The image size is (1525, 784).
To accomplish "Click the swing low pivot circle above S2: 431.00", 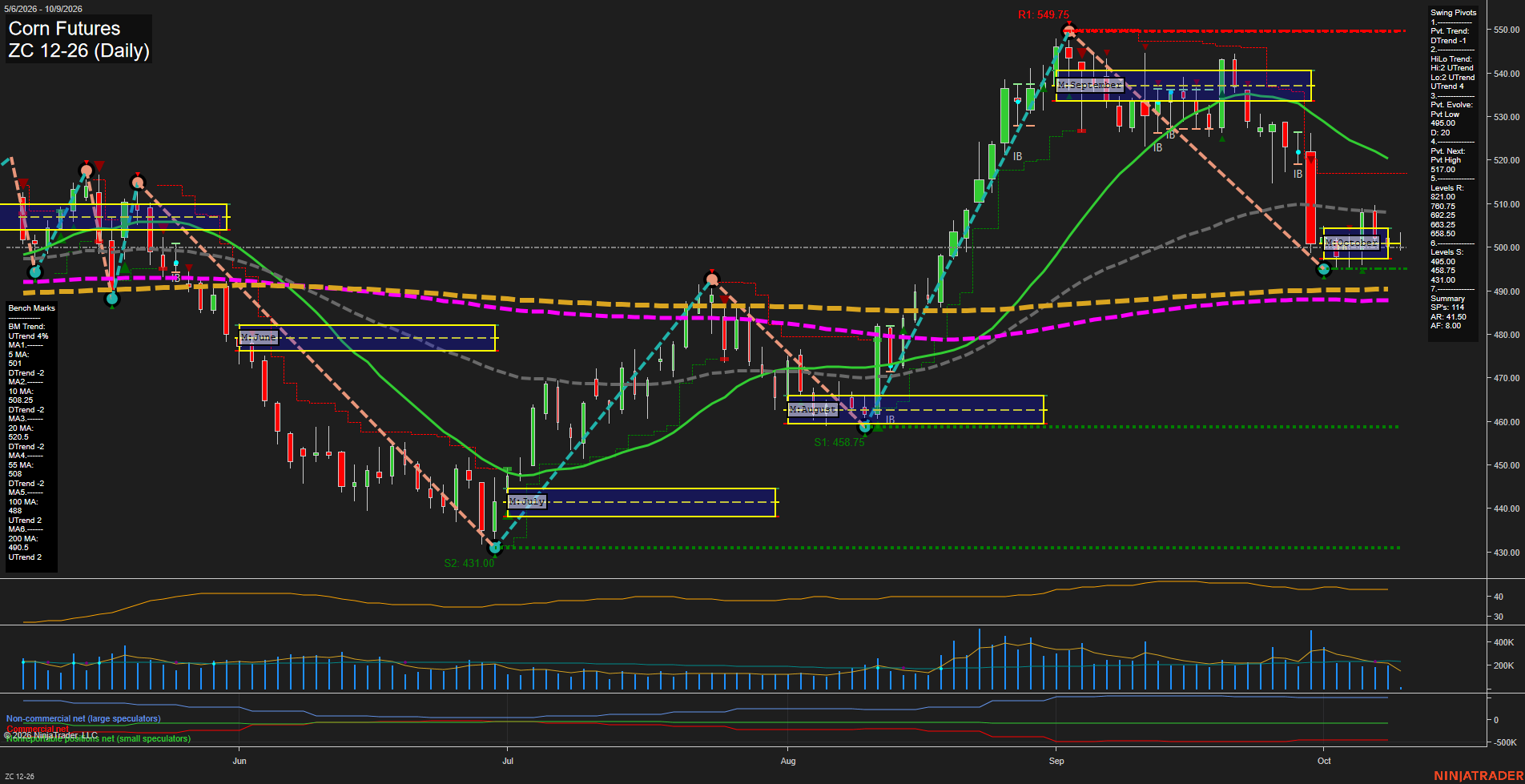I will (494, 548).
